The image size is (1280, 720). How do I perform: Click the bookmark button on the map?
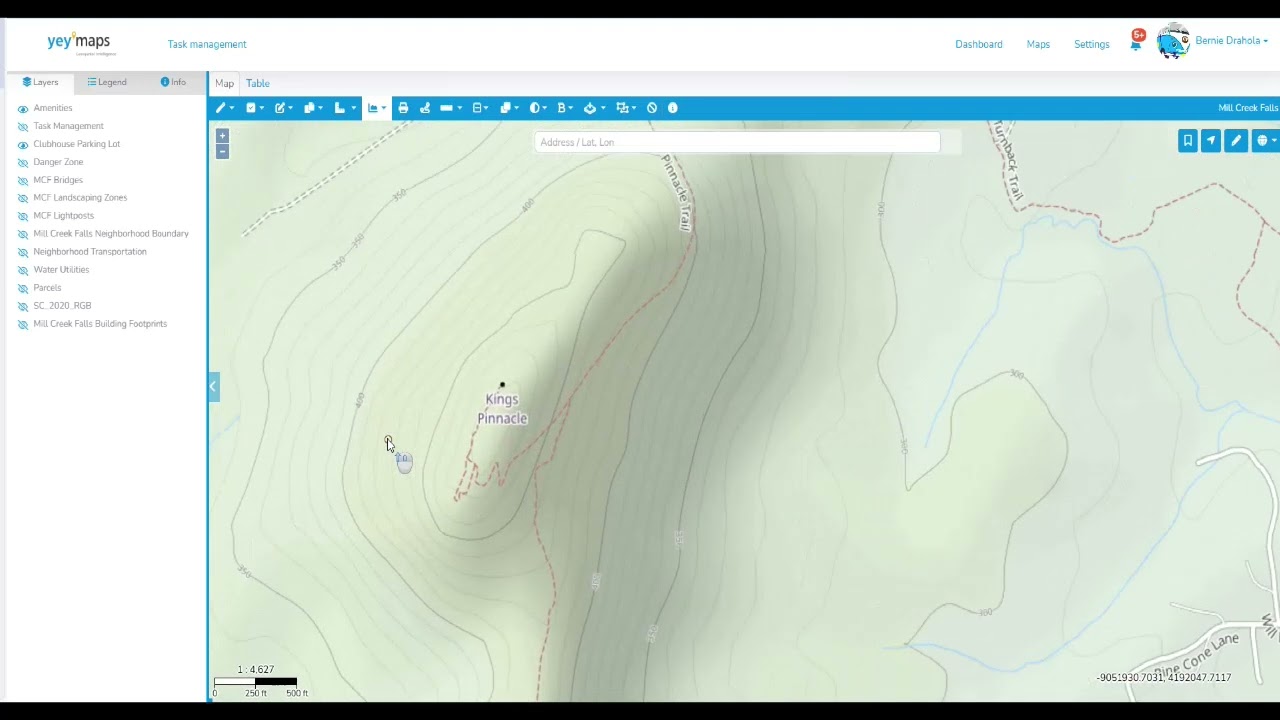[x=1188, y=141]
